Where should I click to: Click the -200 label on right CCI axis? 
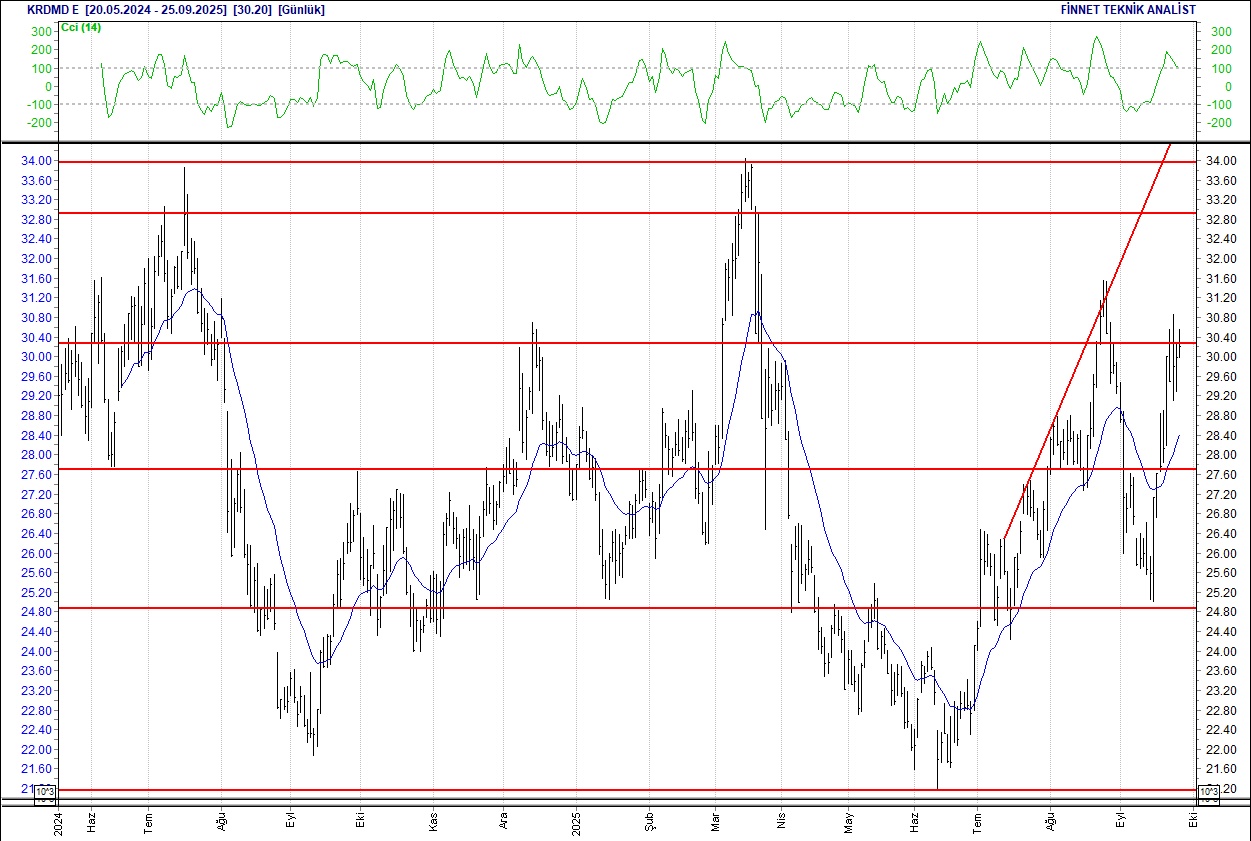coord(1221,123)
